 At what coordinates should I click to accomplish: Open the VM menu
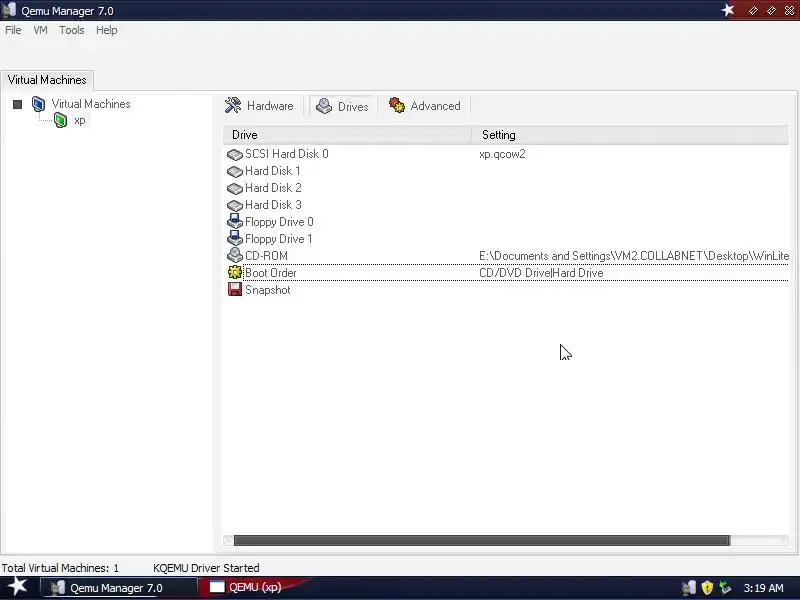(40, 30)
